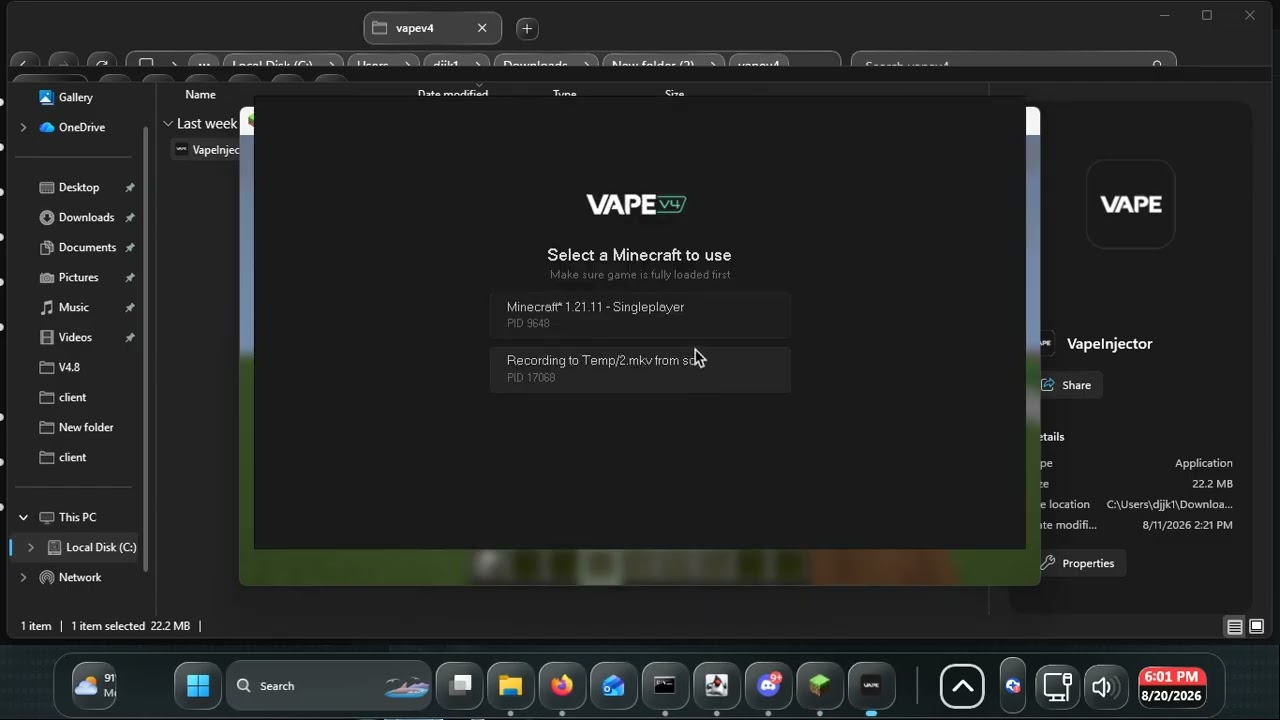Click the pin icon beside Videos
This screenshot has height=720, width=1280.
point(130,338)
